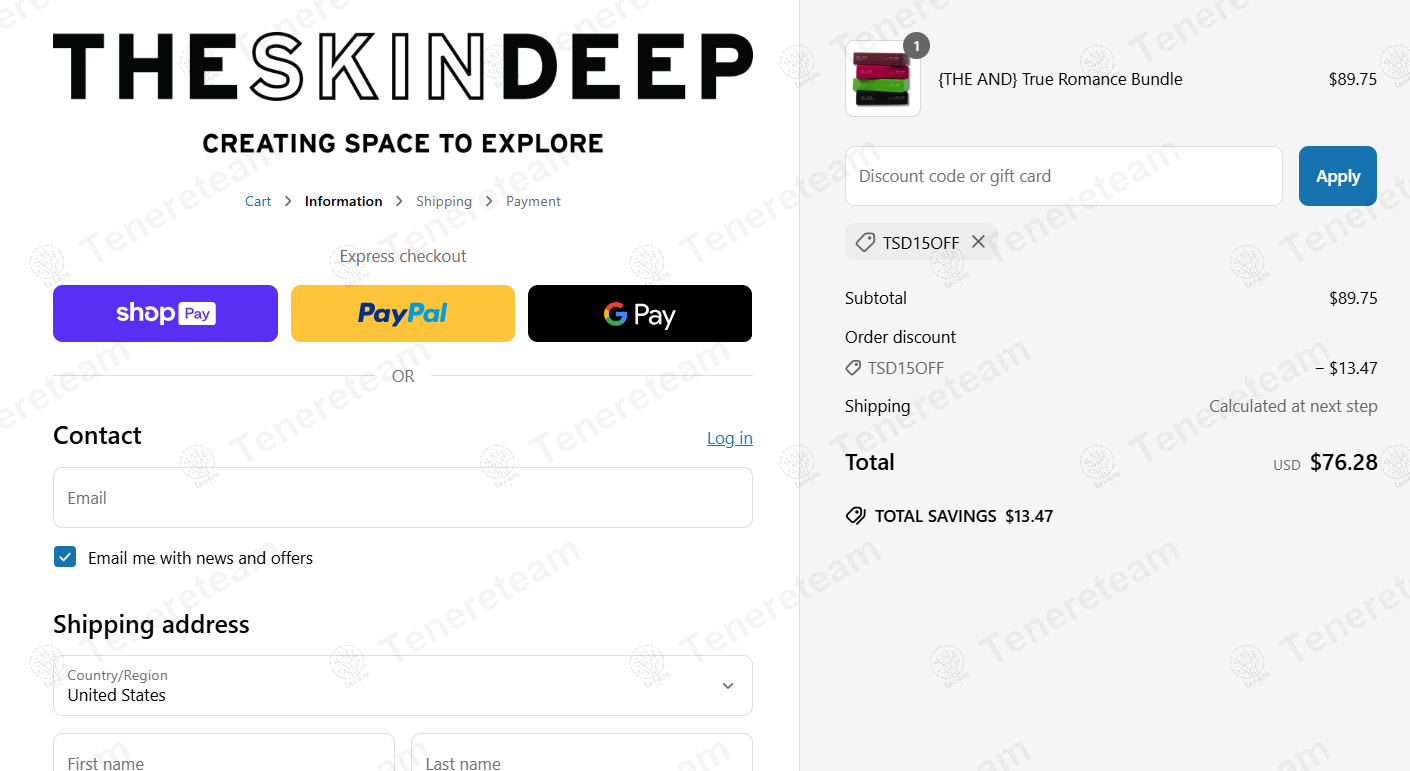Click into the Email contact field
This screenshot has height=771, width=1410.
pyautogui.click(x=403, y=498)
